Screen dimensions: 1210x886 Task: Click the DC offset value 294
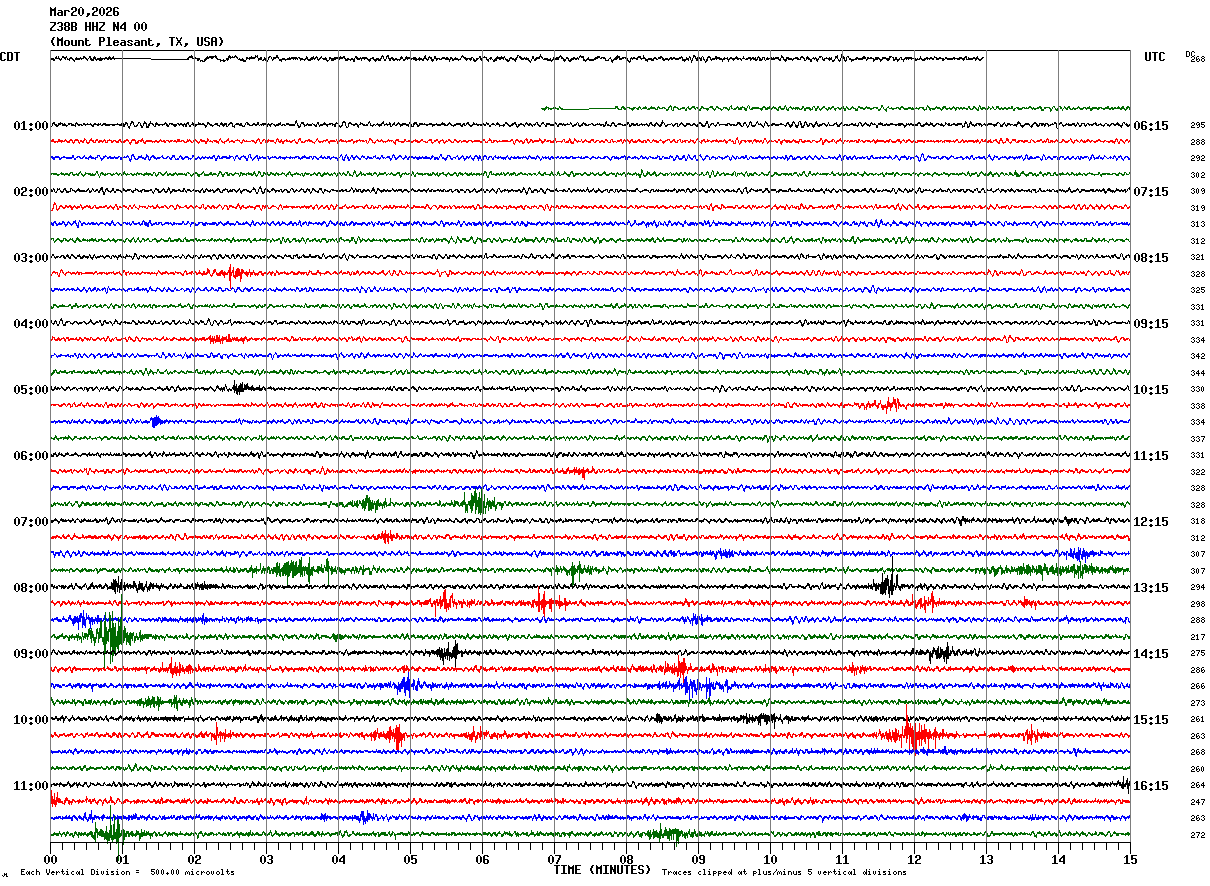[1197, 588]
